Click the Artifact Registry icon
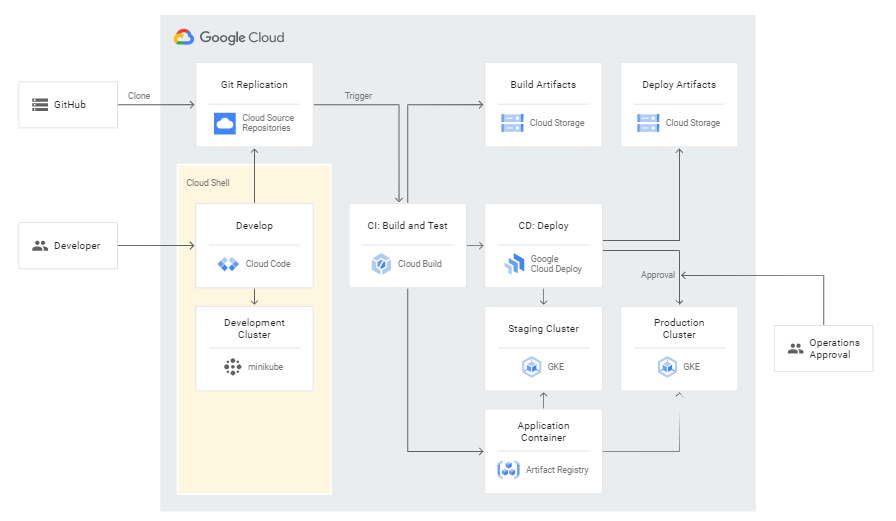The width and height of the screenshot is (896, 521). [x=508, y=470]
